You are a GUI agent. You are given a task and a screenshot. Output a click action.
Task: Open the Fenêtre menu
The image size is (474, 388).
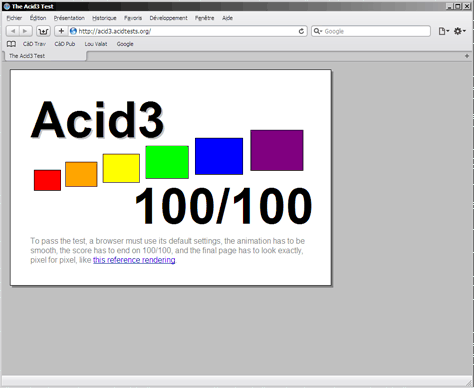point(205,18)
